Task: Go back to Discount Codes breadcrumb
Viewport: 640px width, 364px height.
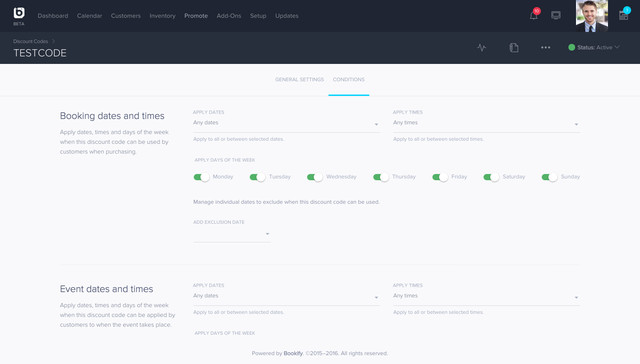Action: click(31, 41)
